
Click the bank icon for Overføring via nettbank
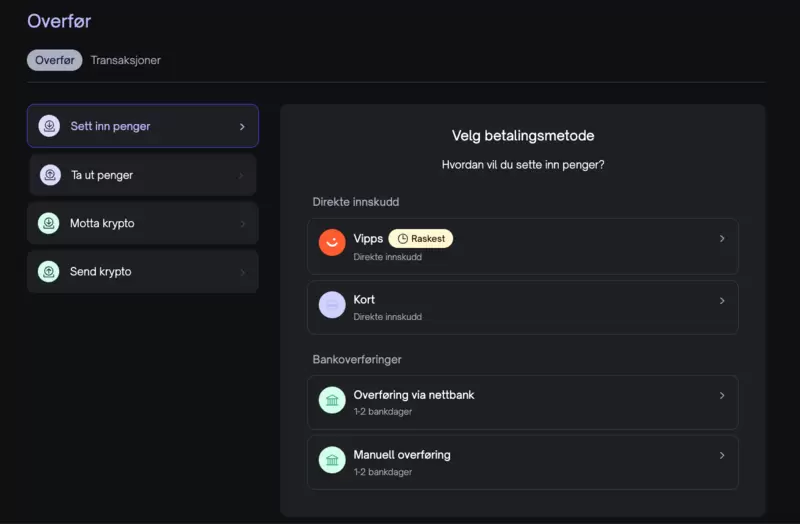[x=332, y=400]
